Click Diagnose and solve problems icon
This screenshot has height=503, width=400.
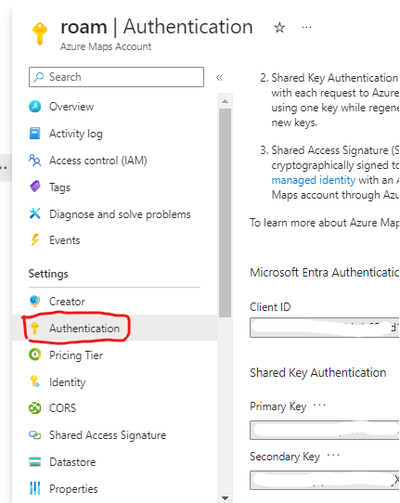coord(35,214)
